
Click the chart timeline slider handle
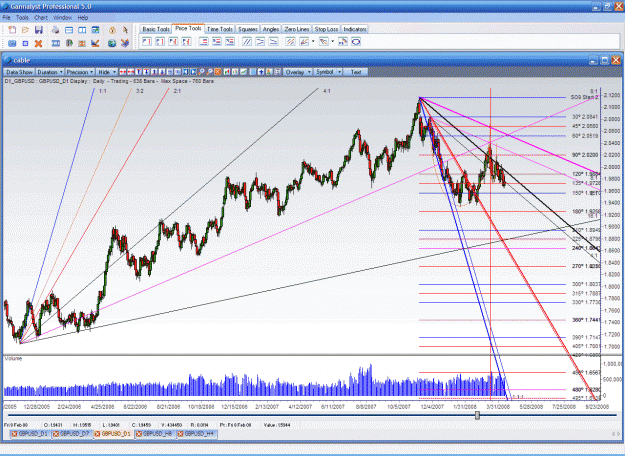[477, 415]
